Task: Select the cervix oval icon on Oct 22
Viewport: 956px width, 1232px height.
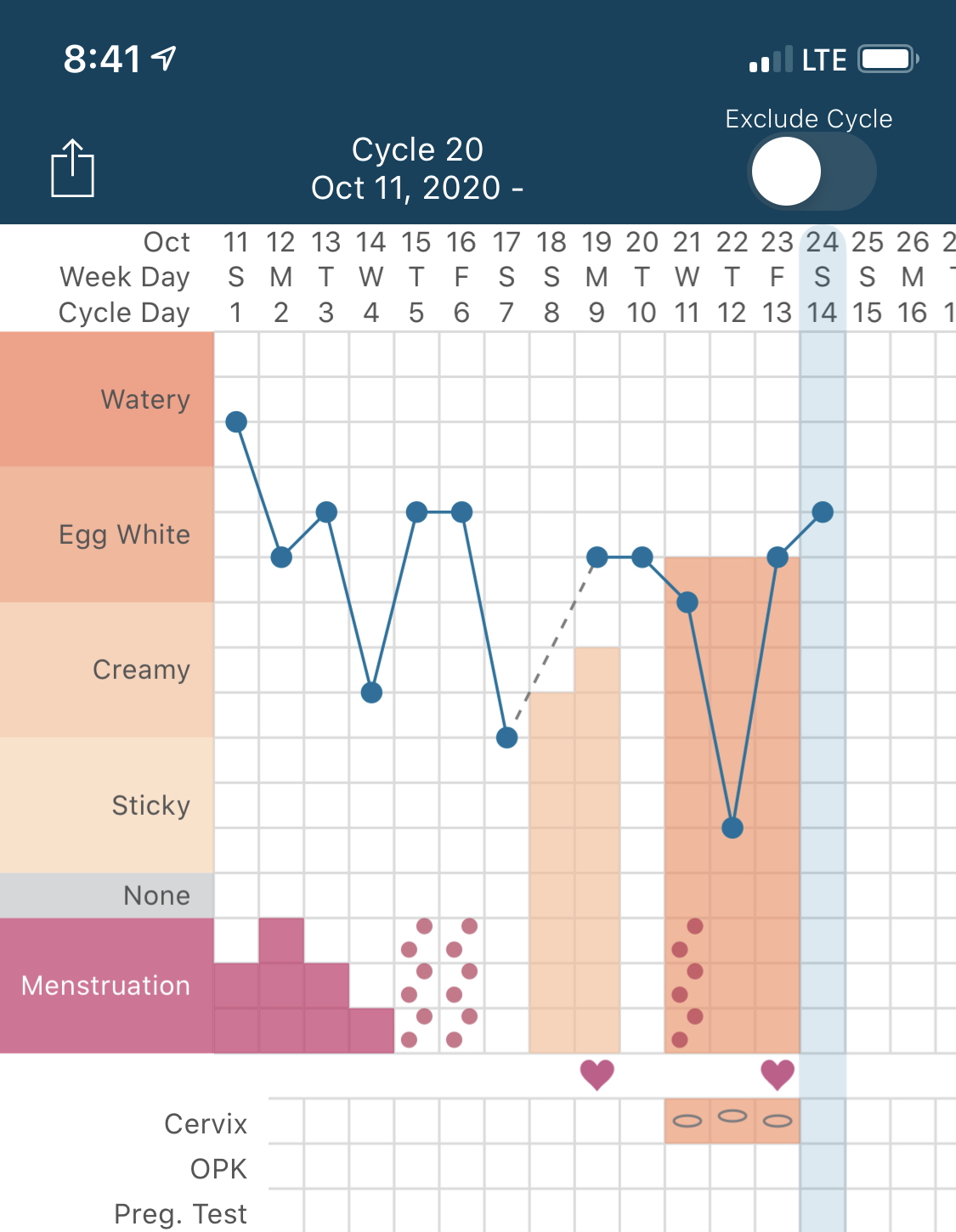Action: [733, 1116]
